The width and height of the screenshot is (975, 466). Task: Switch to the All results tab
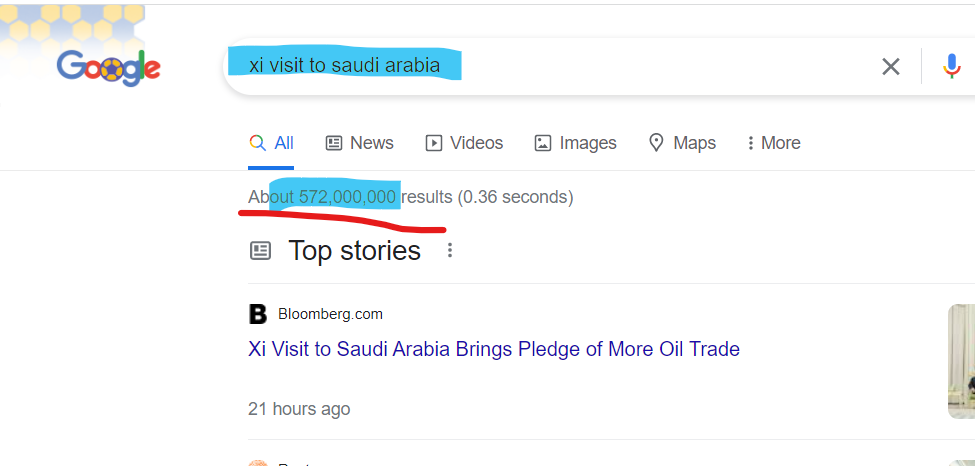pos(272,143)
